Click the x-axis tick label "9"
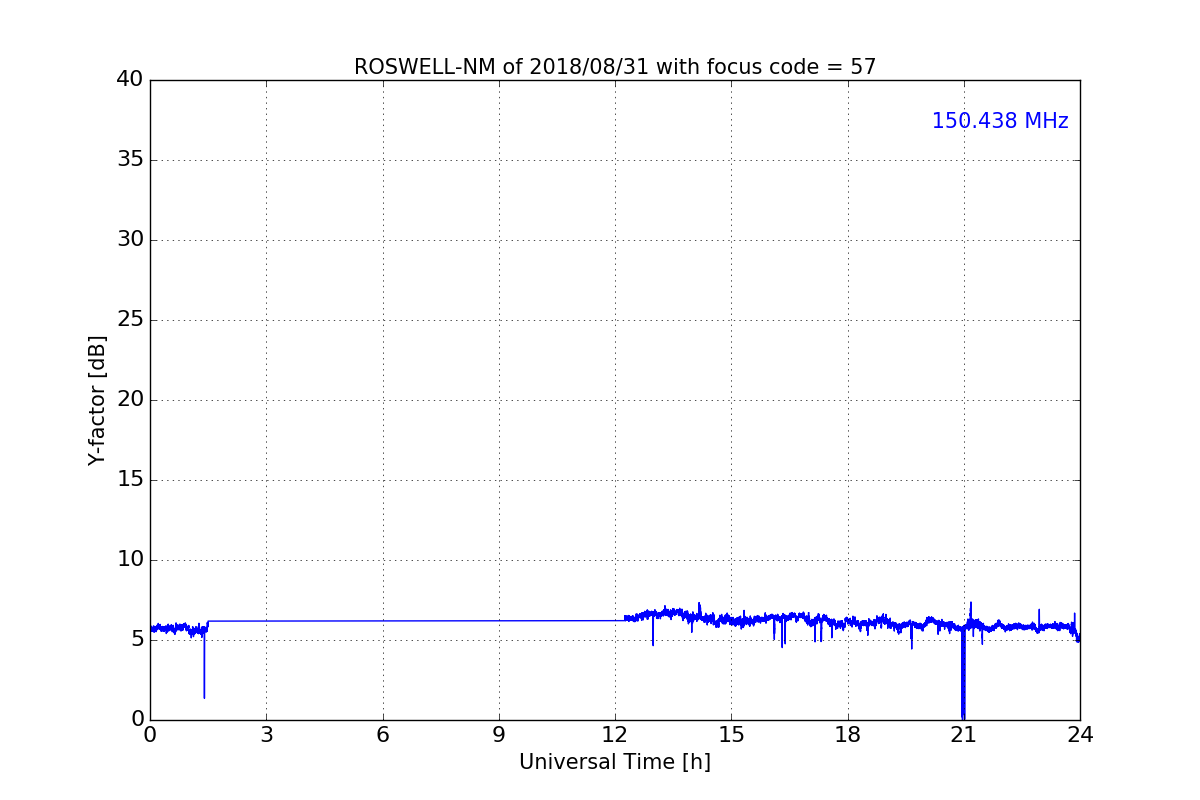This screenshot has width=1200, height=800. pos(499,735)
